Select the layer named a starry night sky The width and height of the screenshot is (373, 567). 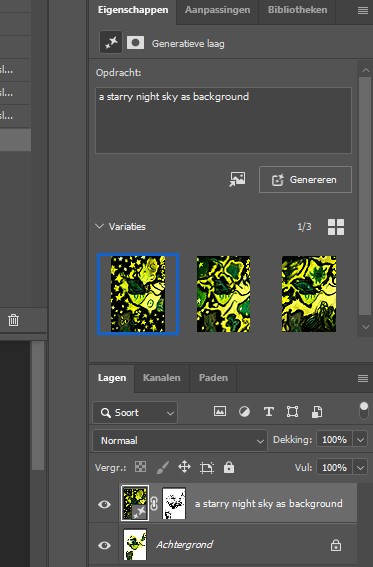point(269,504)
